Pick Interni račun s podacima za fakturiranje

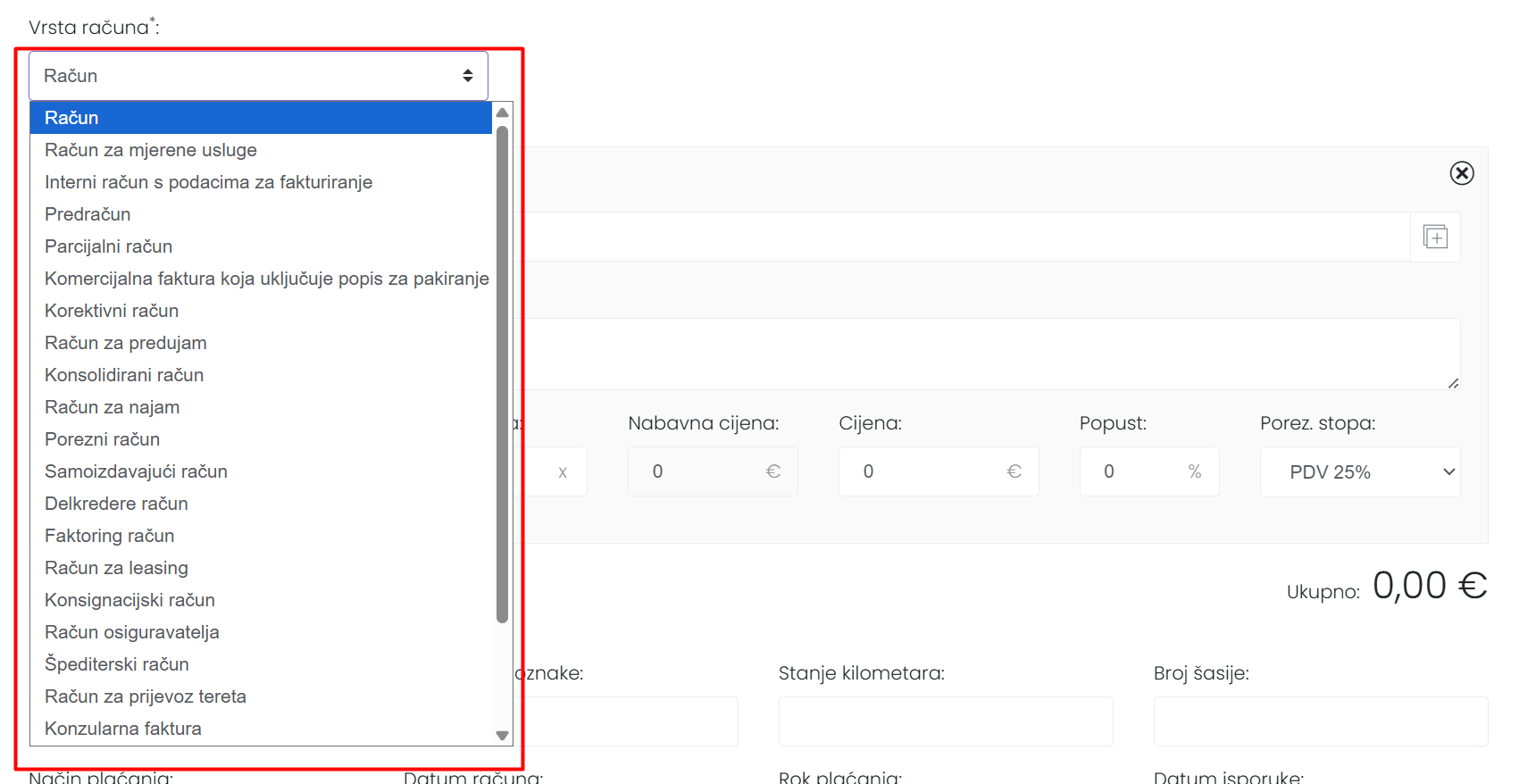coord(261,182)
